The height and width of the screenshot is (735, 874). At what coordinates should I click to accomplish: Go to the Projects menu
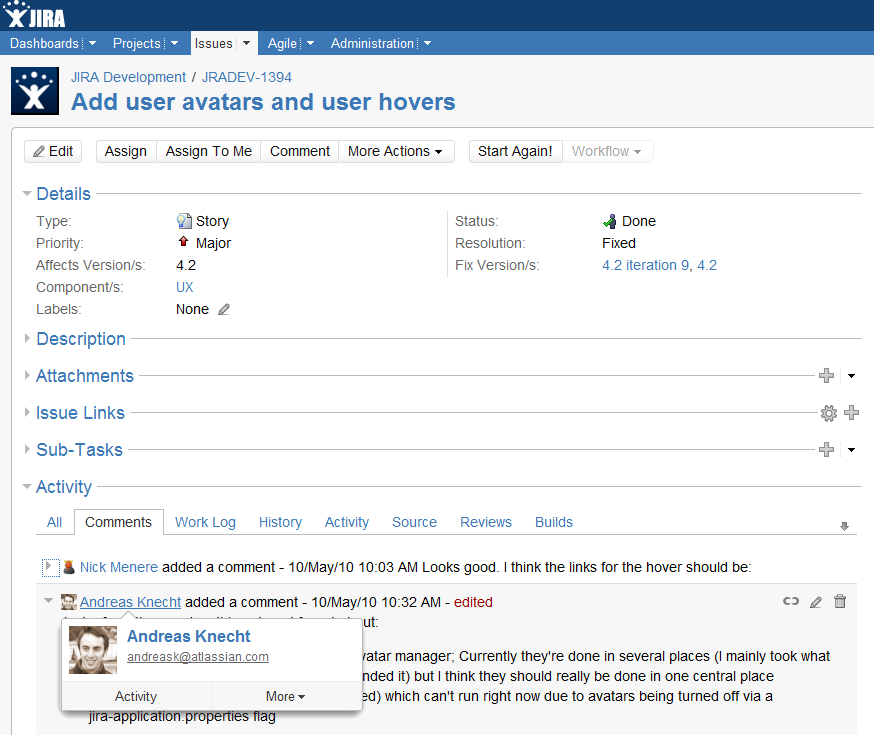tap(137, 43)
